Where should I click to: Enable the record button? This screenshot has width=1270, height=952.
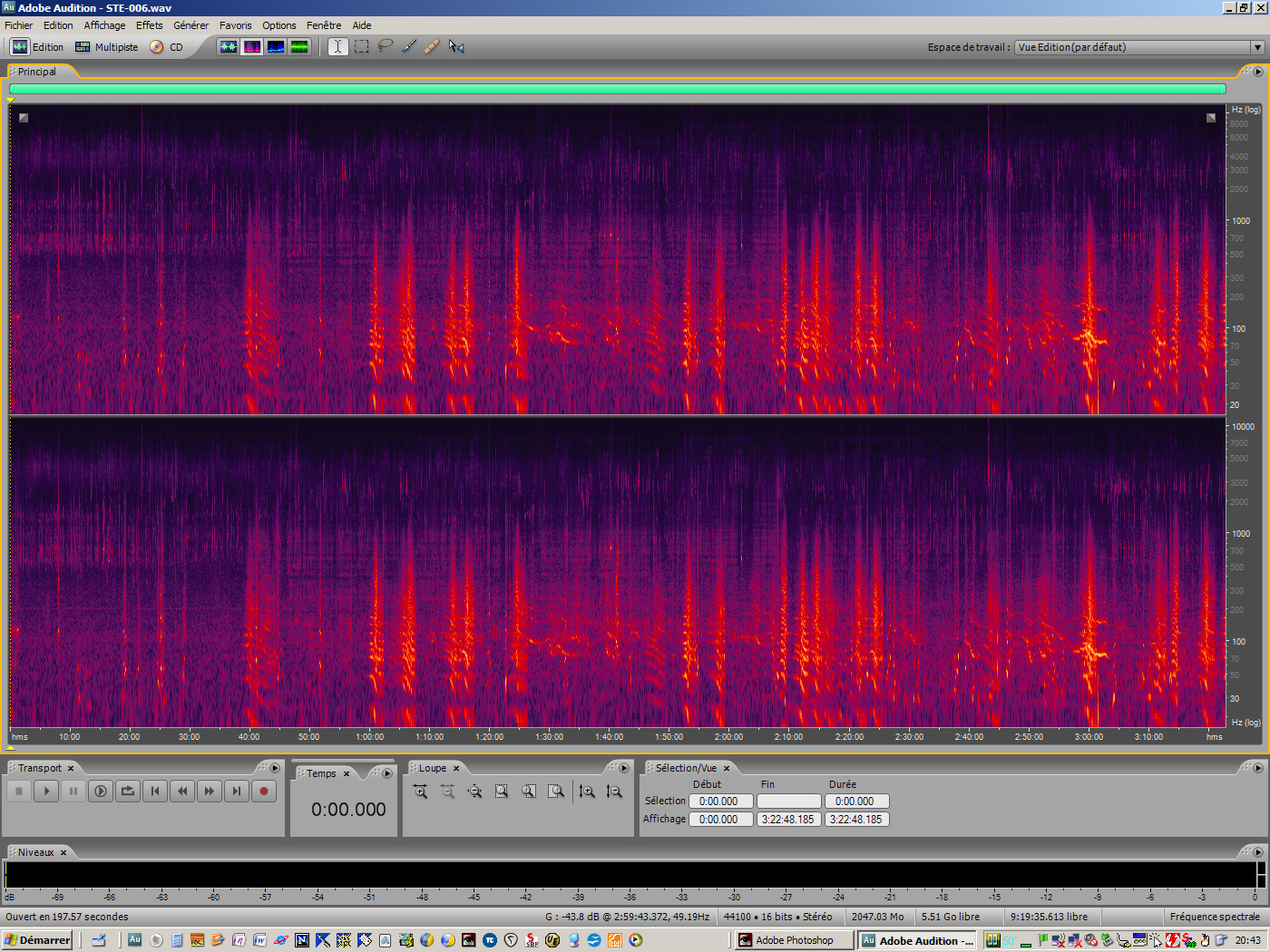[263, 791]
